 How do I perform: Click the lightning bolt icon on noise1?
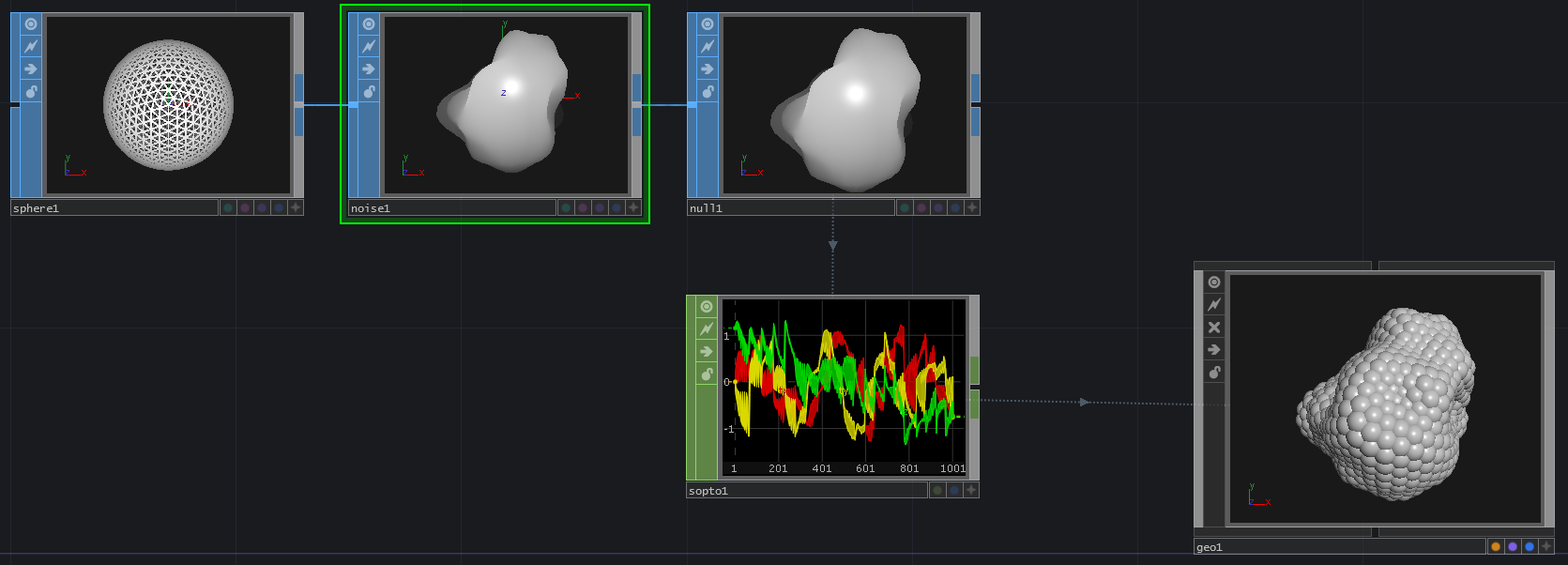click(x=369, y=46)
